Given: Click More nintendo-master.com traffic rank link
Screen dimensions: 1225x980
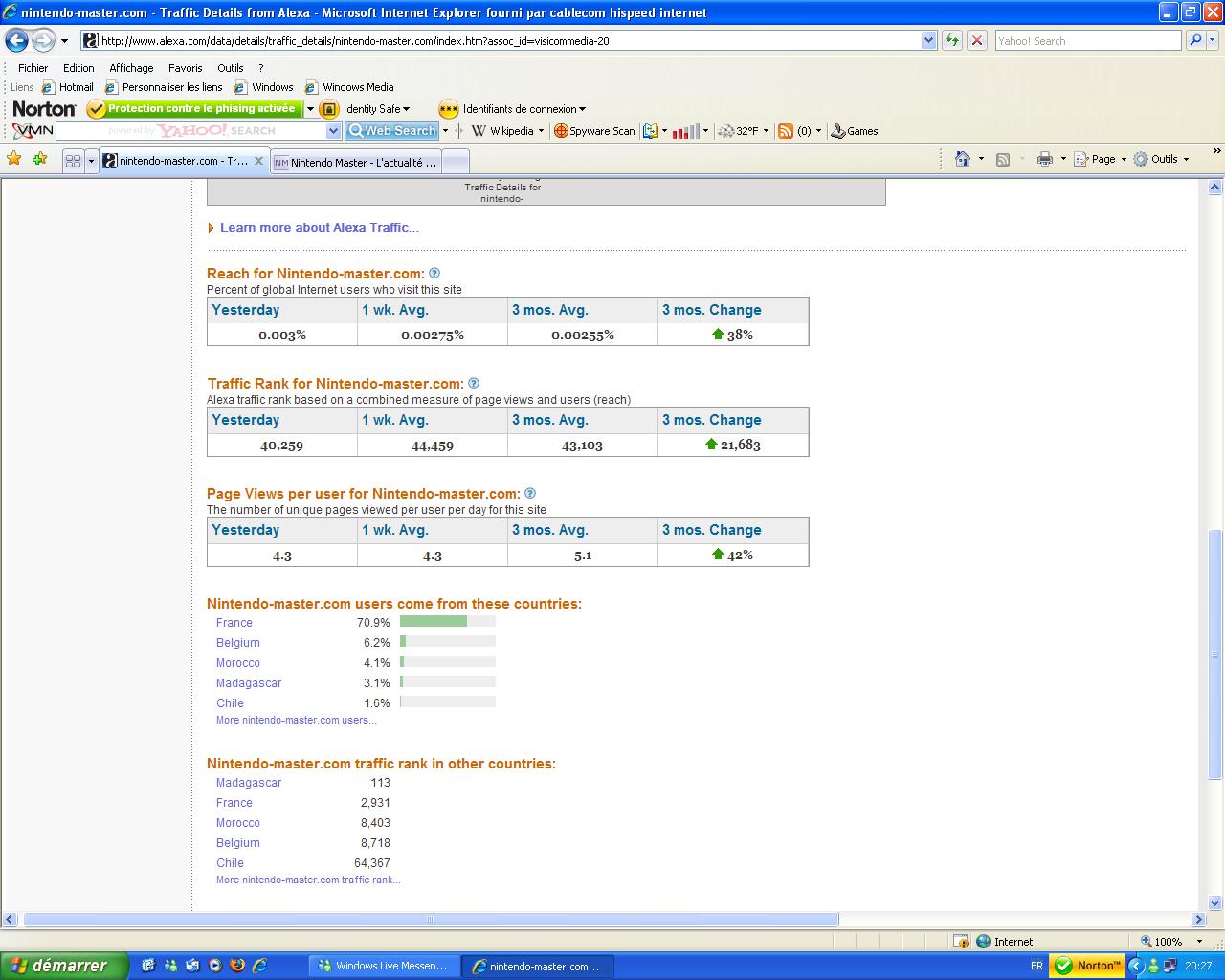Looking at the screenshot, I should click(308, 880).
